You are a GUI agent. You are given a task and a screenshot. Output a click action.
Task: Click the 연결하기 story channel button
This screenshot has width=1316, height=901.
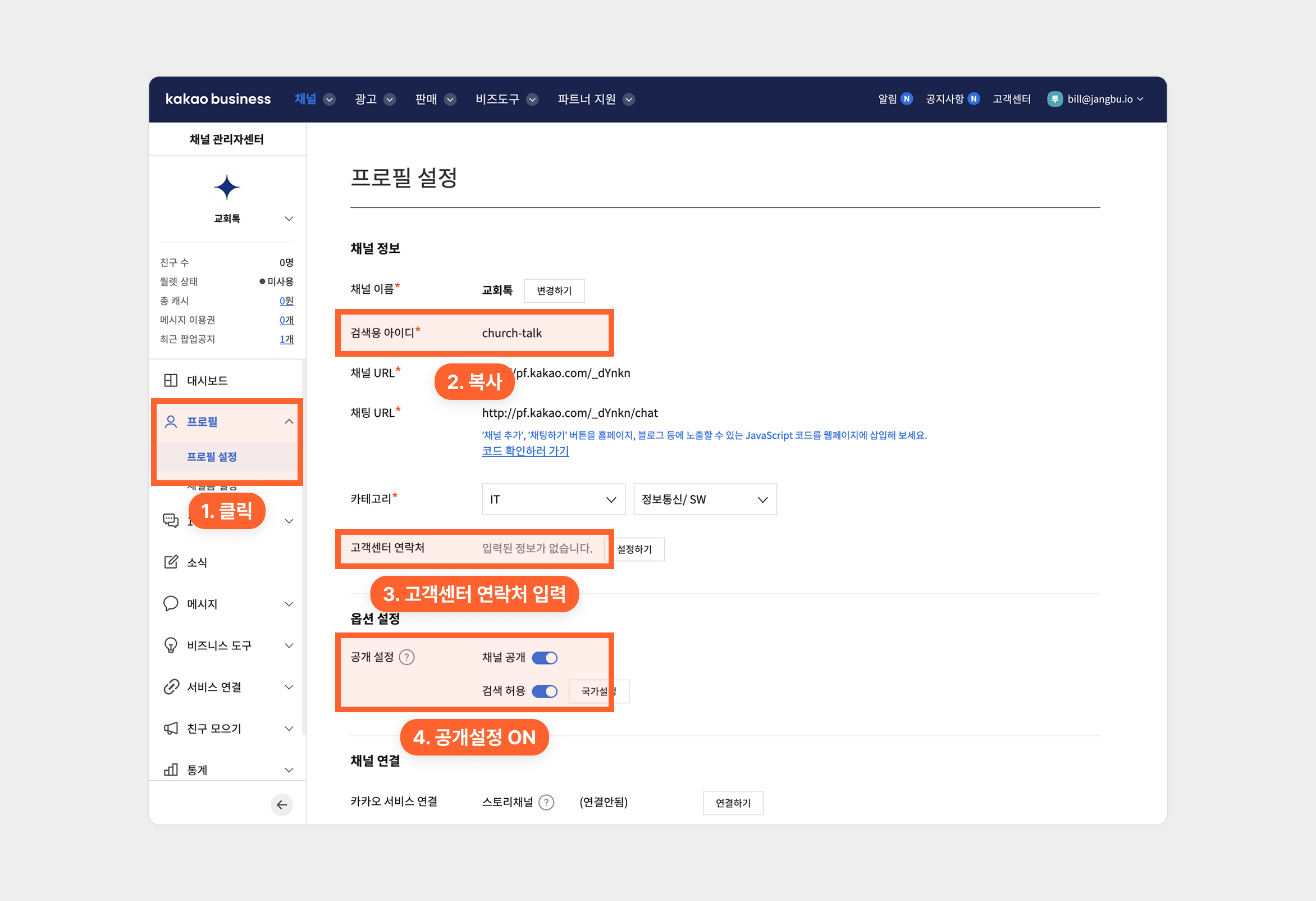point(733,803)
